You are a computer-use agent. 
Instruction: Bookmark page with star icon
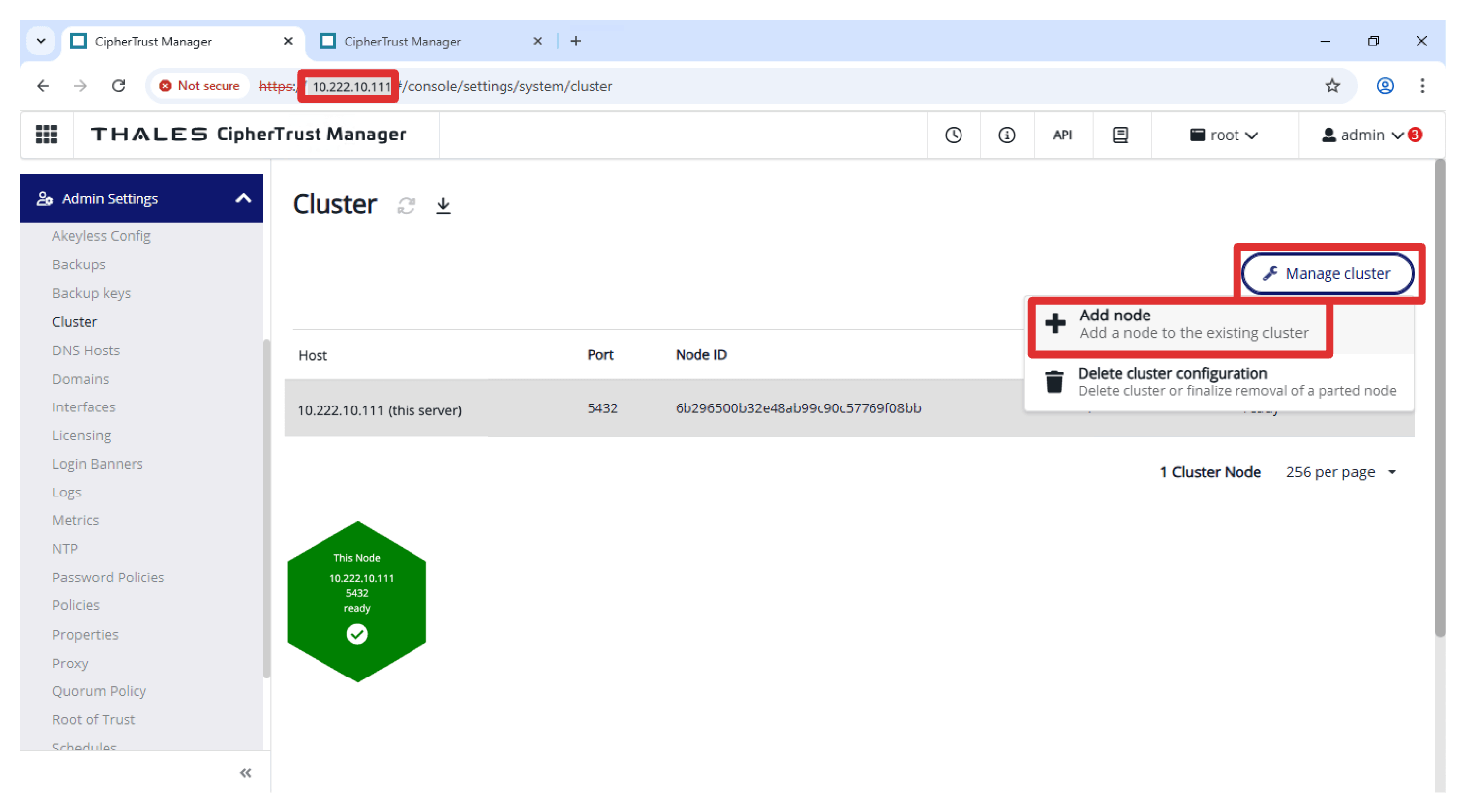tap(1333, 86)
